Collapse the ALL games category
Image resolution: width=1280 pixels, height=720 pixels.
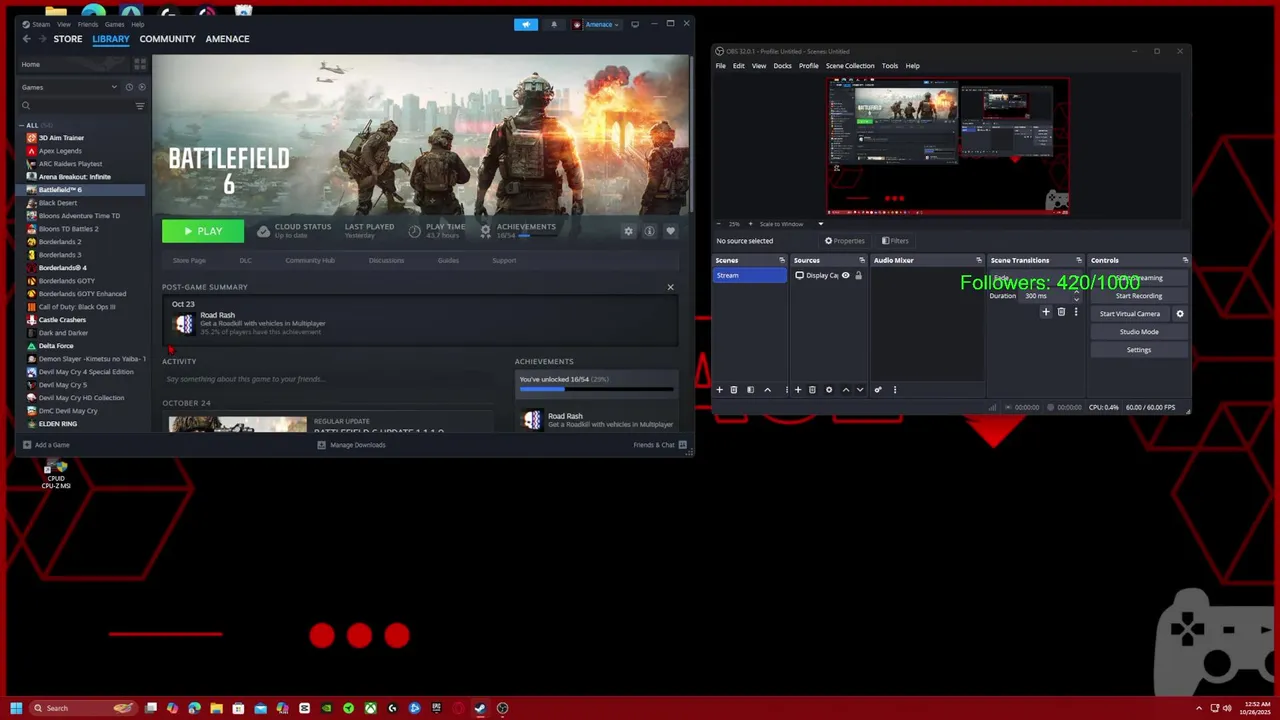click(21, 125)
